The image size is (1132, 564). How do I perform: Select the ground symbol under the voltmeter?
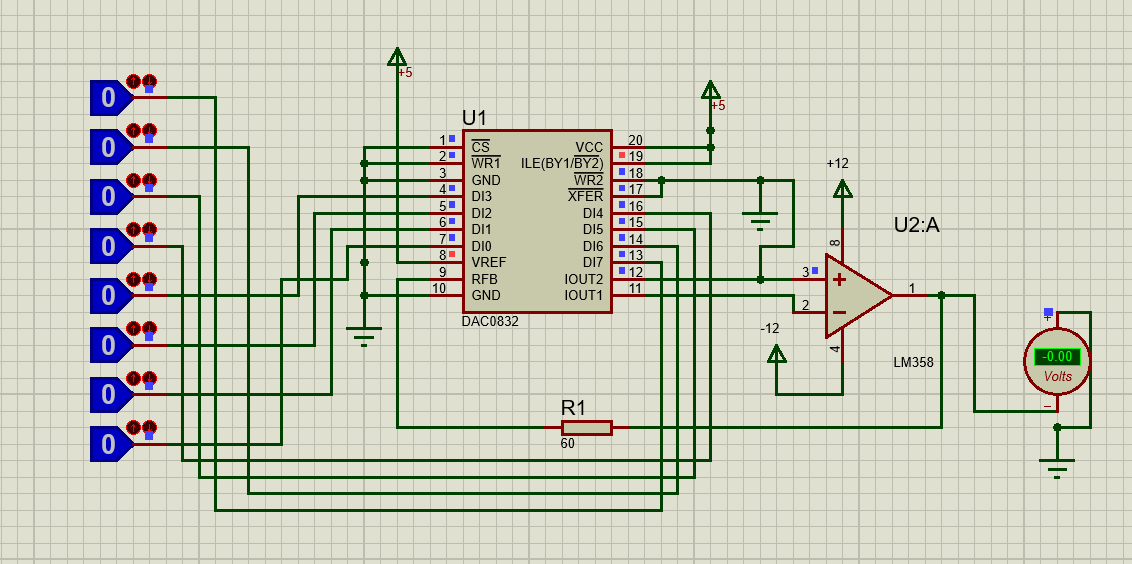click(1057, 468)
